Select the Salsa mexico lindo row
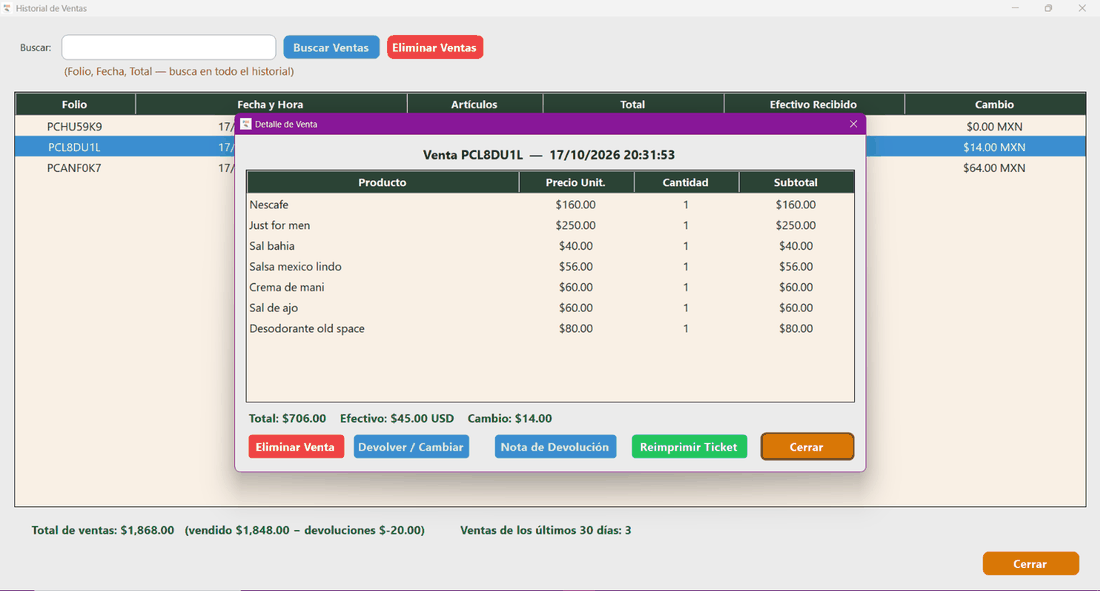The height and width of the screenshot is (591, 1100). pos(551,267)
